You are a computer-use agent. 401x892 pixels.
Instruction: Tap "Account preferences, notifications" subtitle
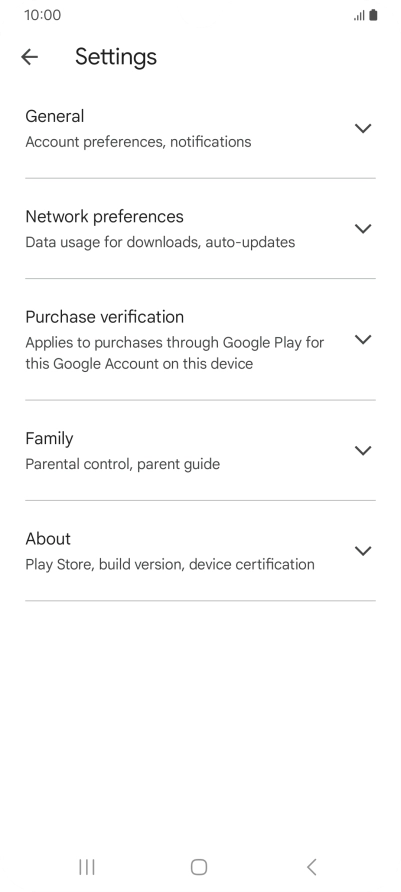tap(138, 142)
